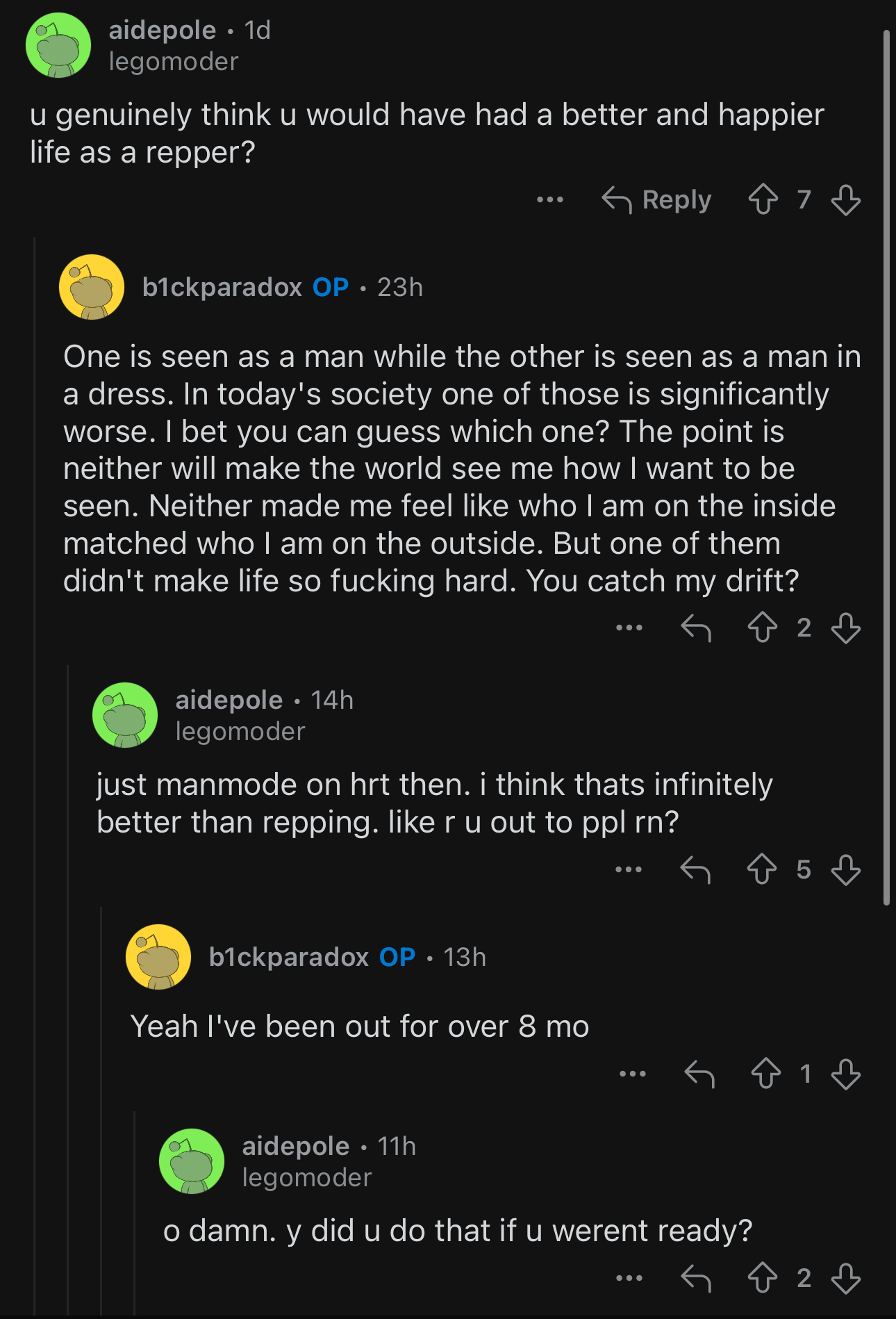
Task: Tap aidepole's green avatar on top comment
Action: pyautogui.click(x=58, y=45)
